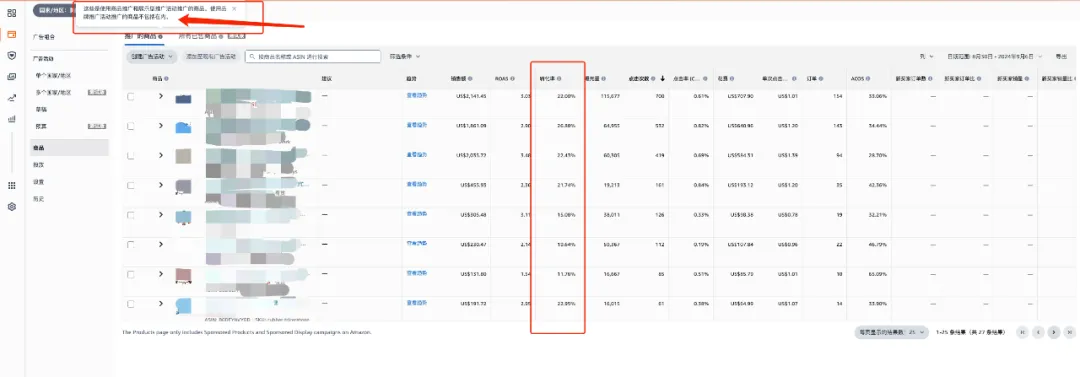This screenshot has width=1080, height=377.
Task: Open the settings gear icon in left rail
Action: point(11,206)
